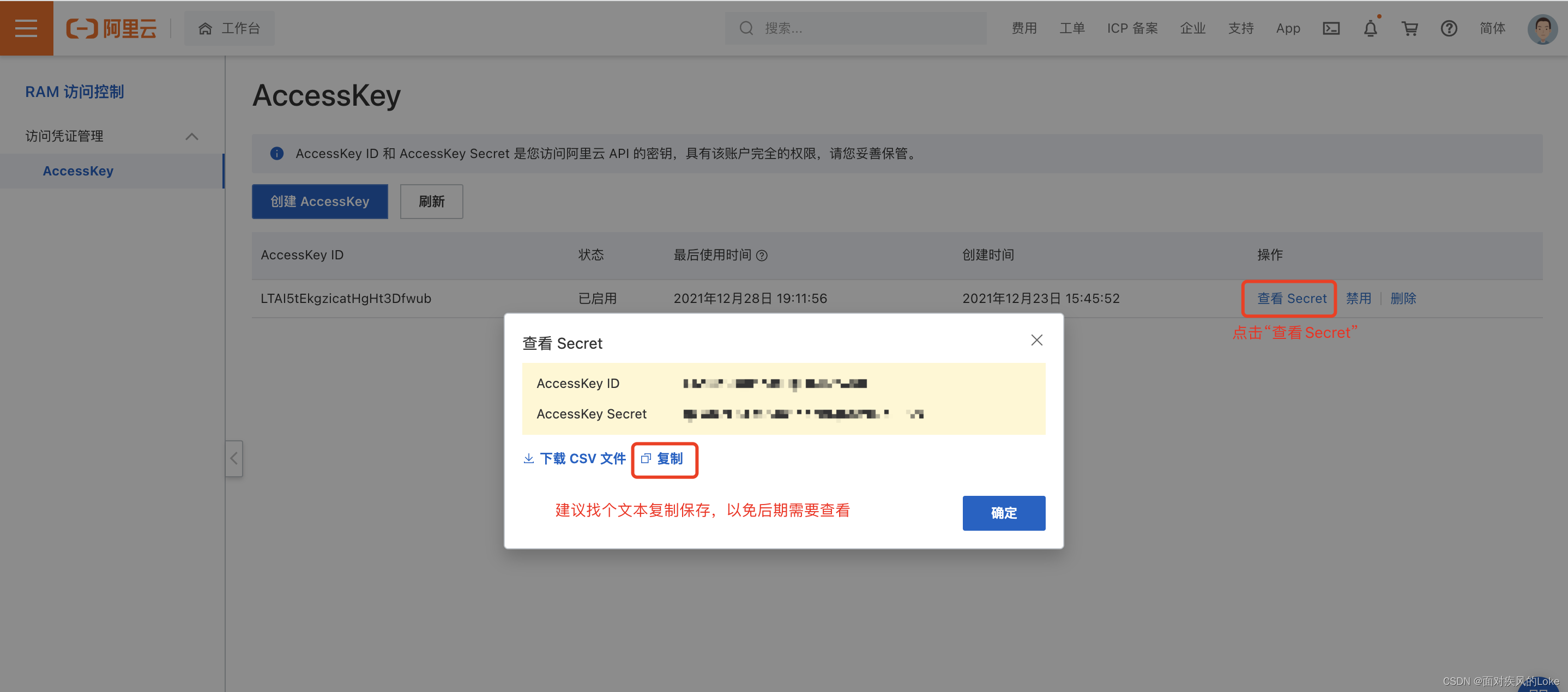Show 最后使用时间 help tooltip icon
The width and height of the screenshot is (1568, 692).
coord(762,256)
